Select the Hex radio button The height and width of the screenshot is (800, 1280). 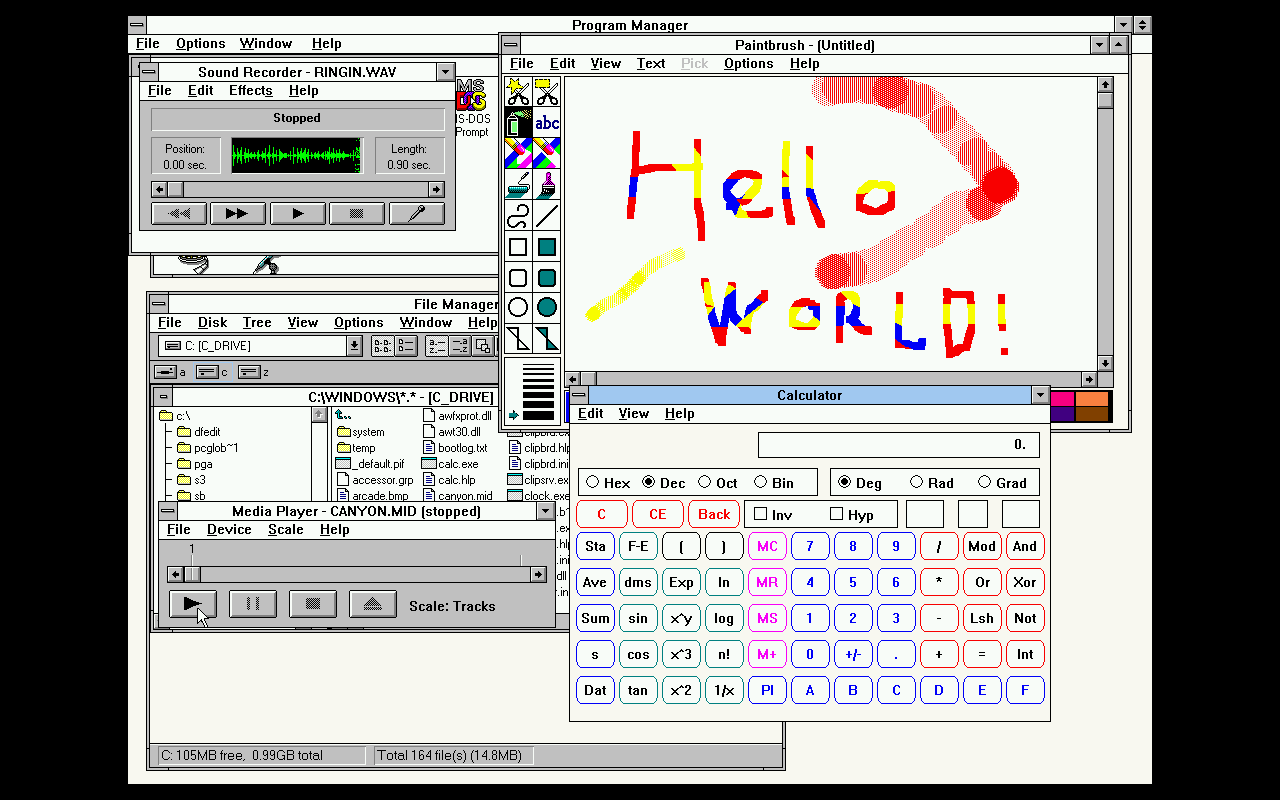tap(608, 483)
